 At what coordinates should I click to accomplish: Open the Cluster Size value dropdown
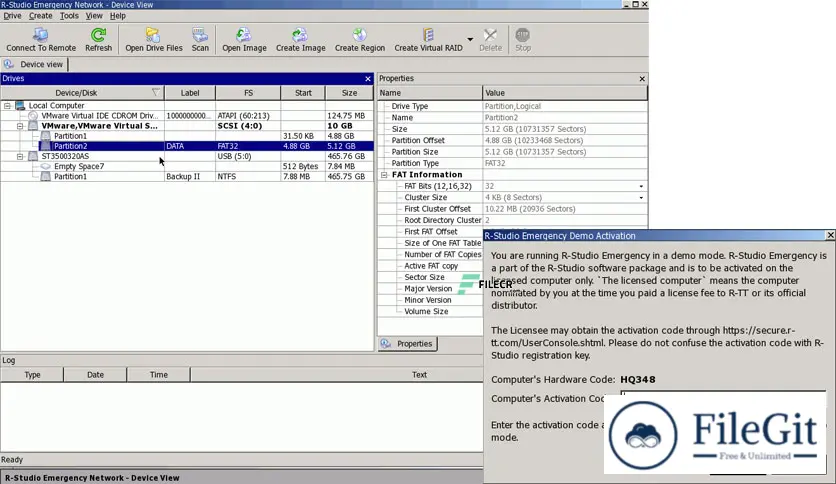pos(641,197)
